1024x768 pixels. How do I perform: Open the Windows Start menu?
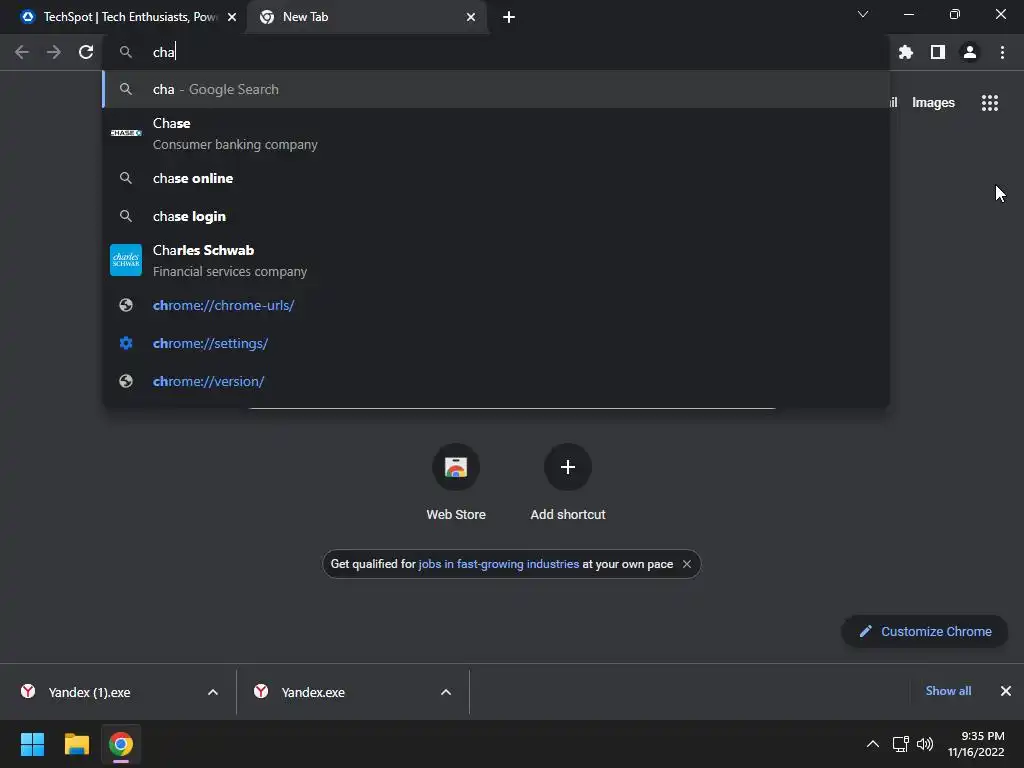point(32,744)
